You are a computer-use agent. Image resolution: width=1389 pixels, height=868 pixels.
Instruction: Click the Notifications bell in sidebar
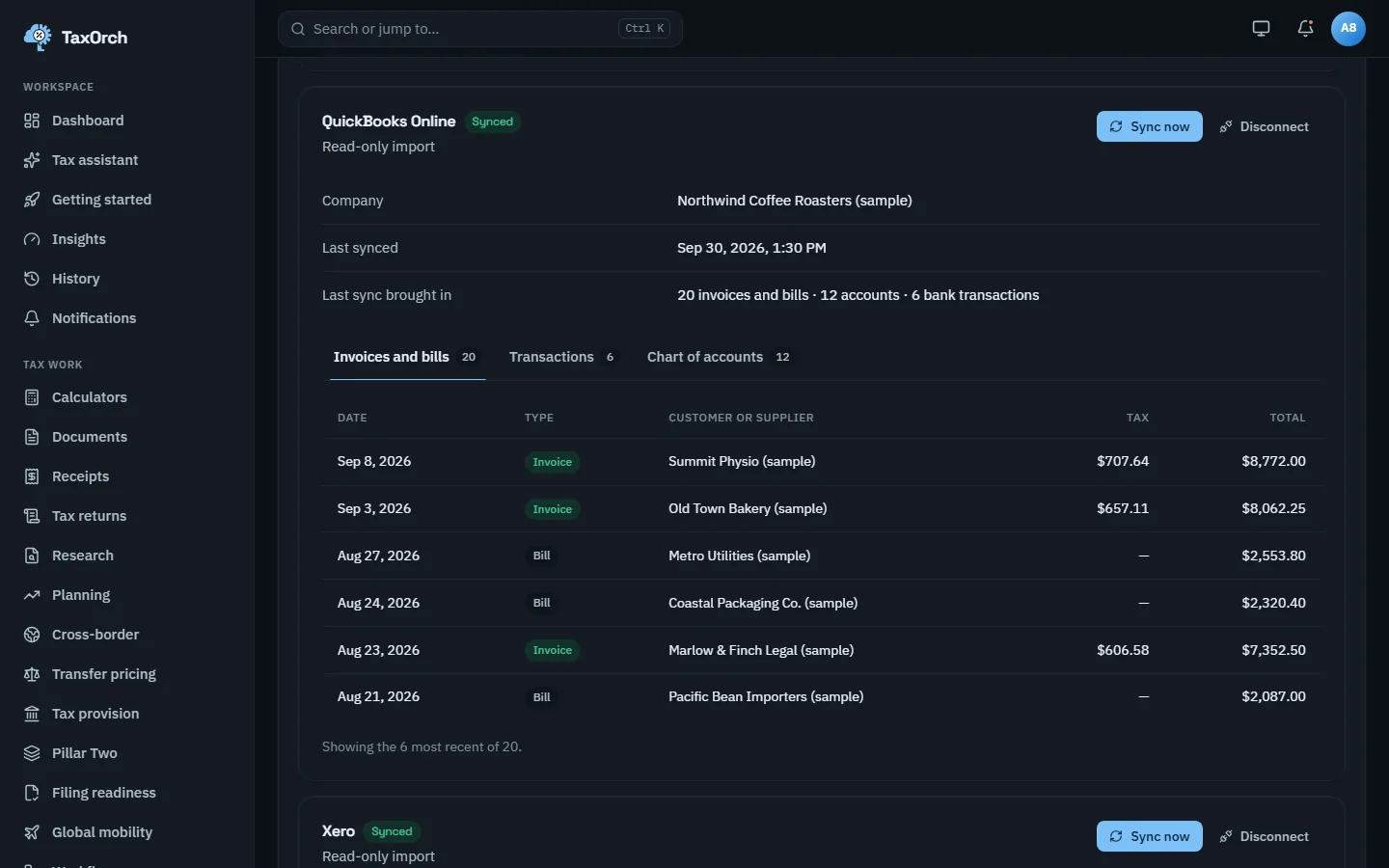[x=32, y=318]
